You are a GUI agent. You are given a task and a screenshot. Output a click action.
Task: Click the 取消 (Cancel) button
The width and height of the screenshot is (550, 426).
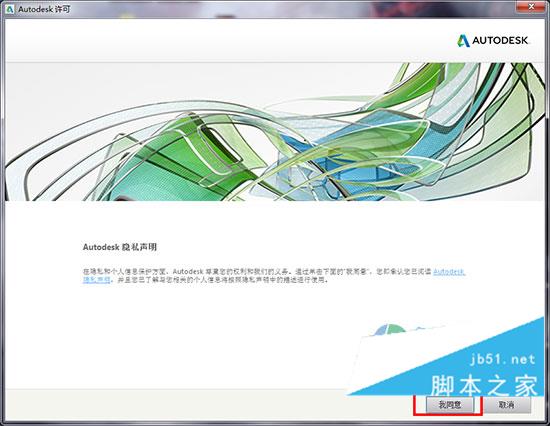pos(506,405)
